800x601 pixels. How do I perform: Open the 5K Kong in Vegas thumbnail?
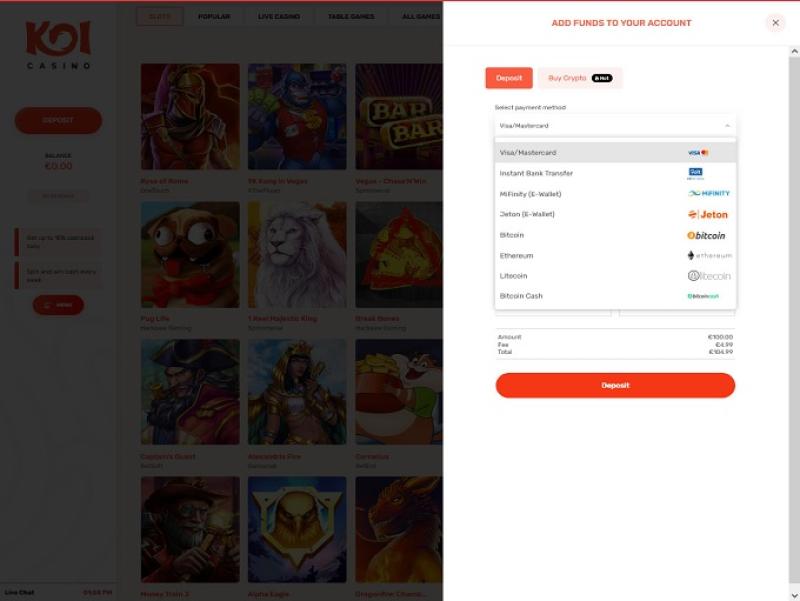point(297,116)
